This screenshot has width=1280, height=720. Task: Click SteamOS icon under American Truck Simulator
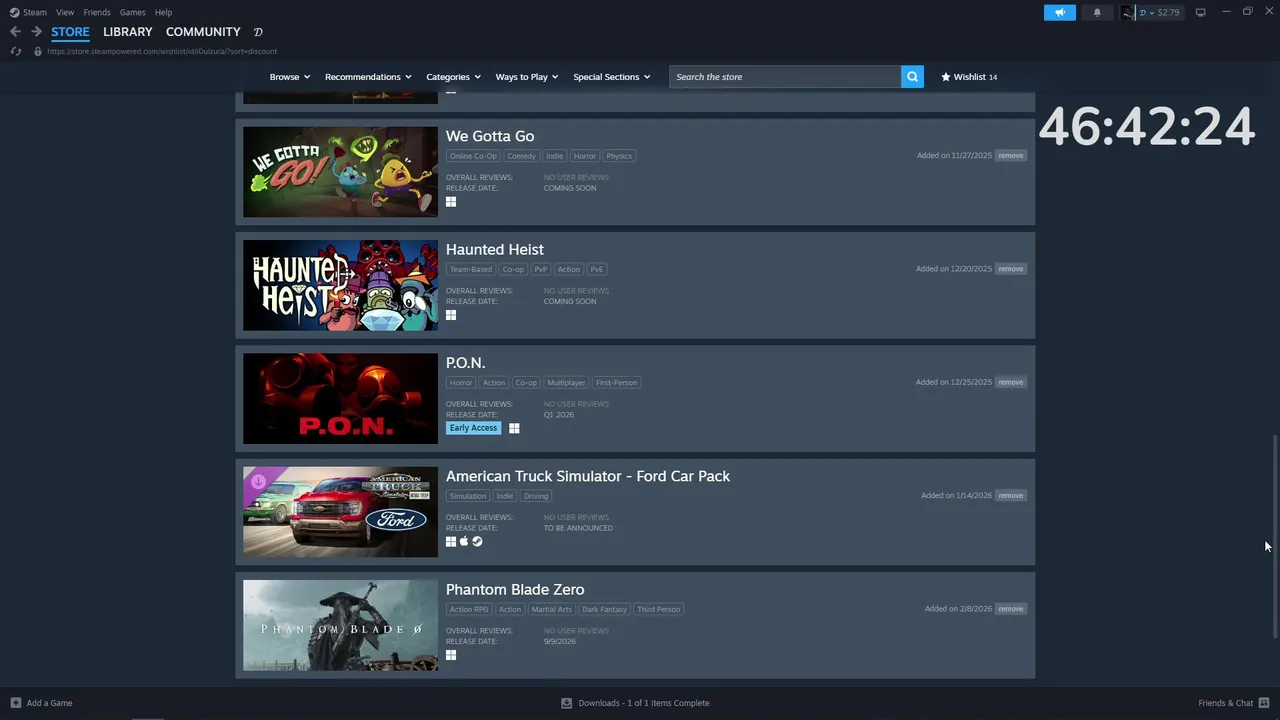[x=477, y=541]
